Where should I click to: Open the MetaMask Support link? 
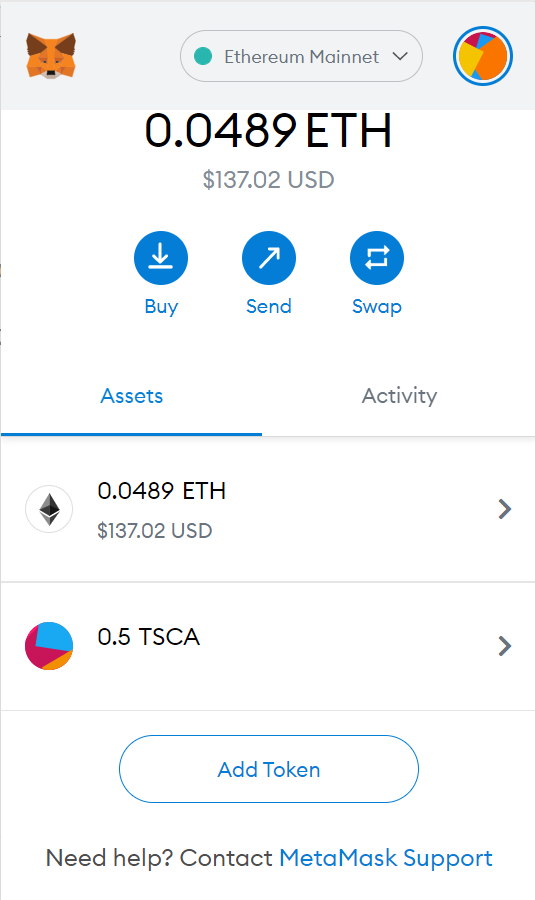click(386, 858)
